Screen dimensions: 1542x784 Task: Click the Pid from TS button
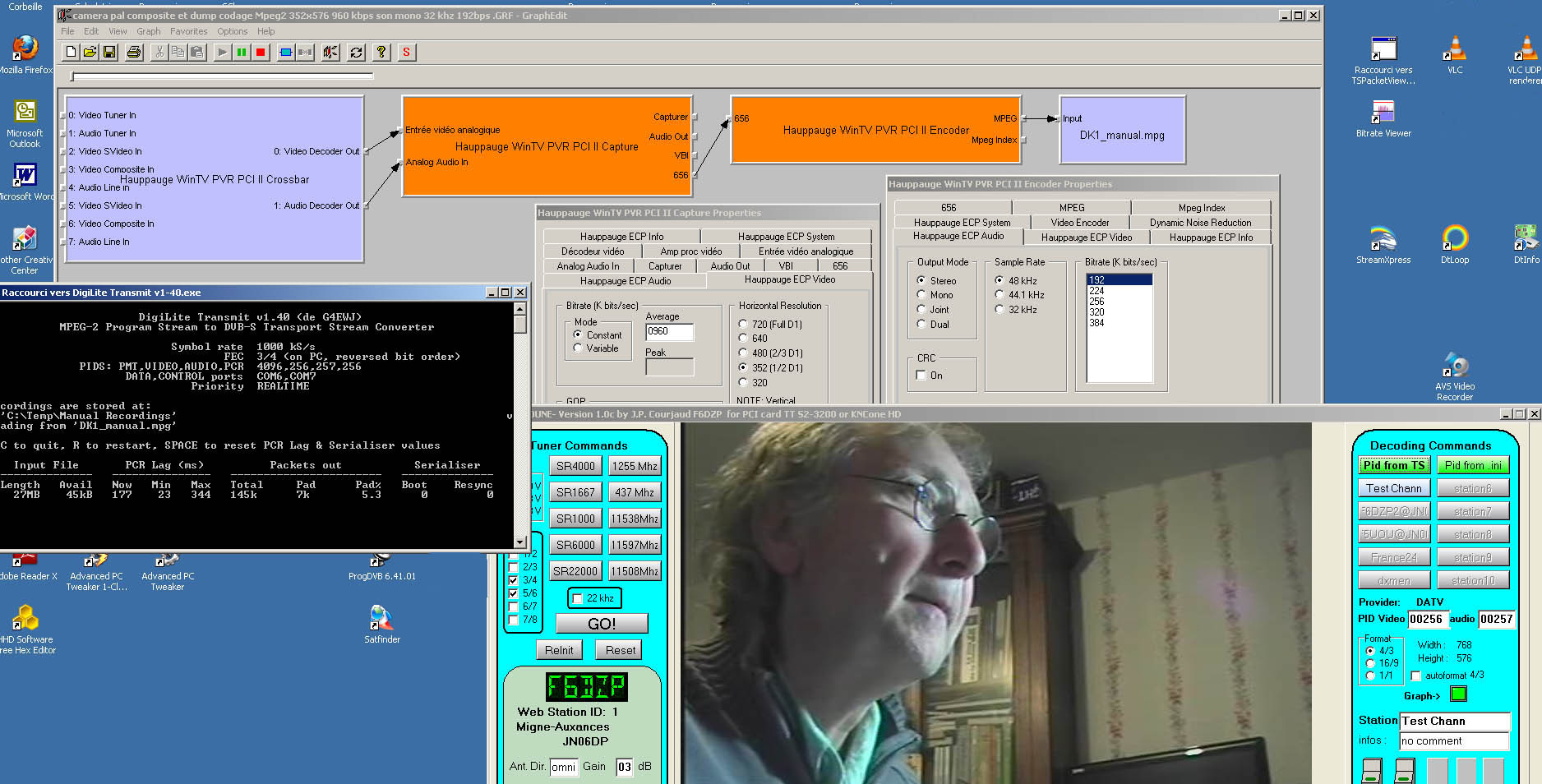point(1394,465)
